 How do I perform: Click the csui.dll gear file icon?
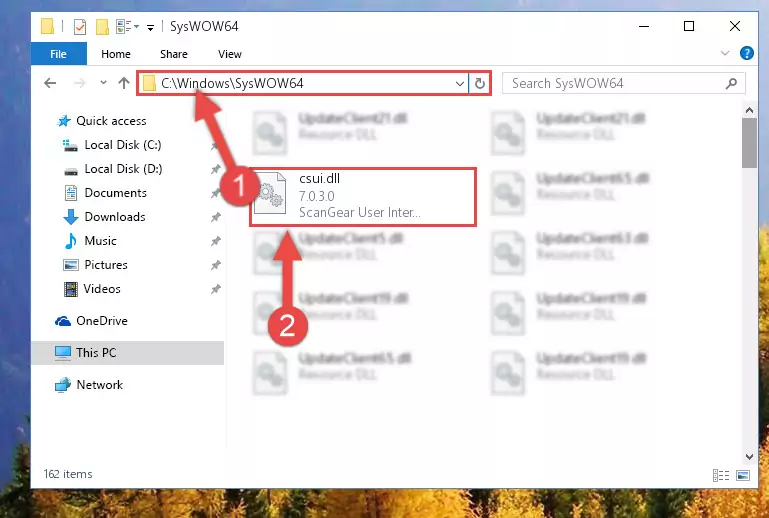pos(270,194)
